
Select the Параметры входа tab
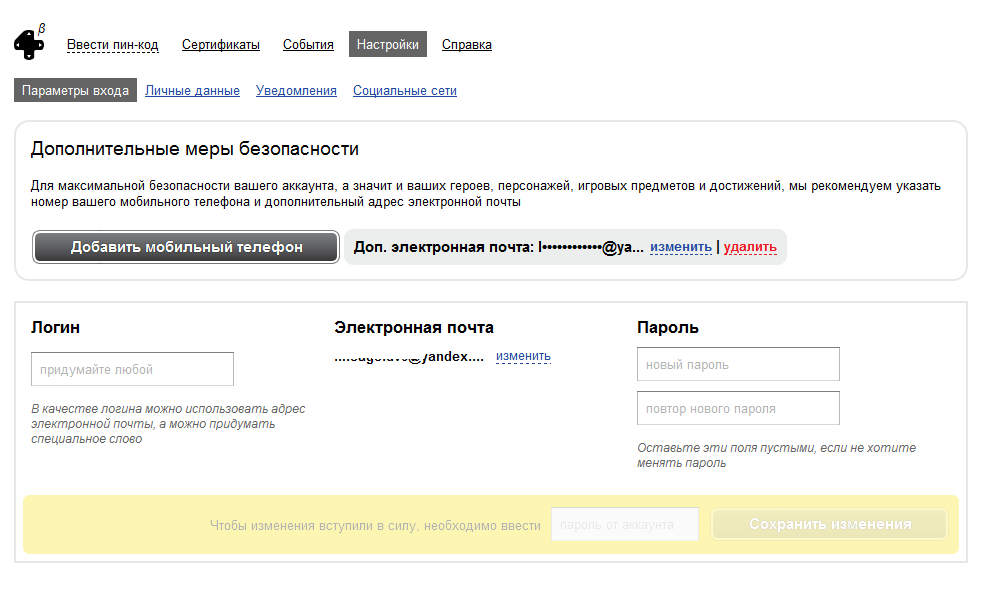pyautogui.click(x=75, y=90)
